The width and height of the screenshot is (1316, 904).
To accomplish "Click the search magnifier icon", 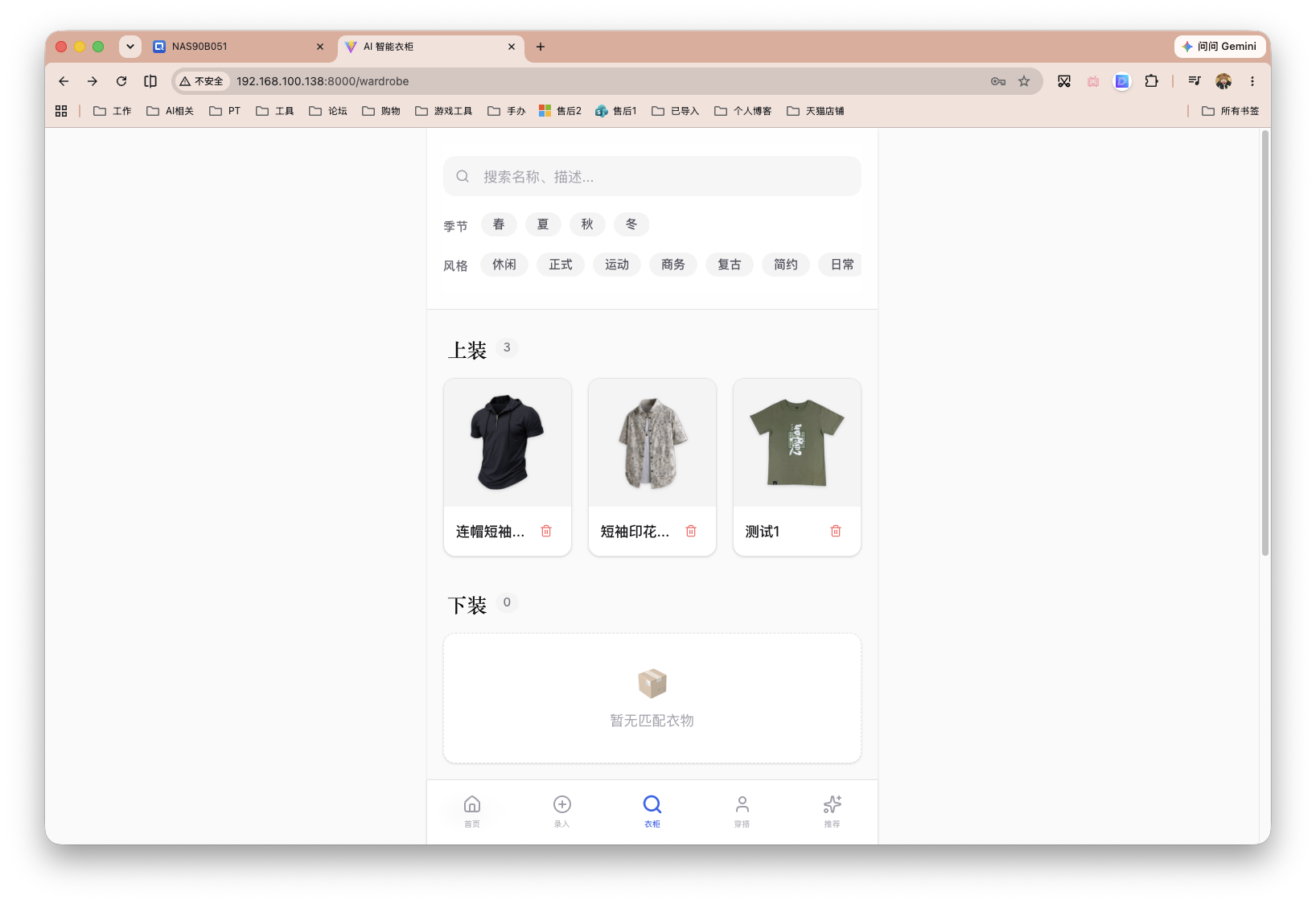I will click(463, 176).
